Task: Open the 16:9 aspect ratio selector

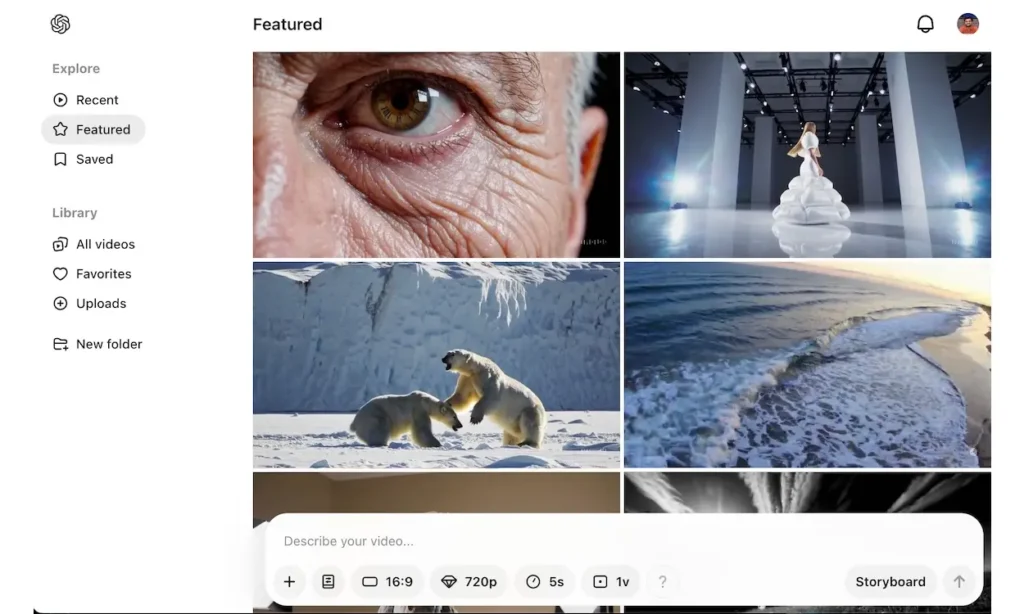Action: tap(387, 581)
